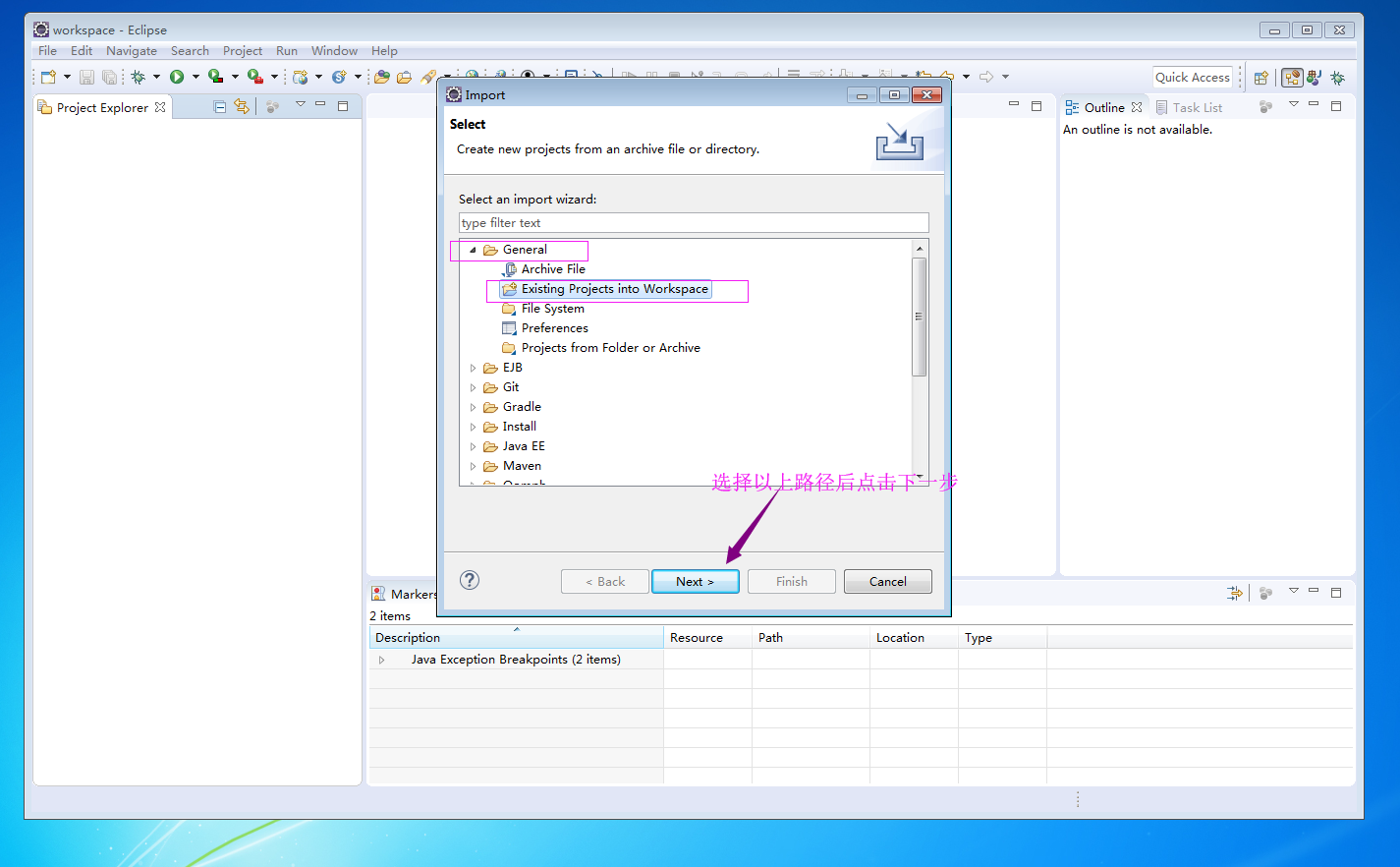1400x867 pixels.
Task: Switch to the Debug perspective icon
Action: [1337, 77]
